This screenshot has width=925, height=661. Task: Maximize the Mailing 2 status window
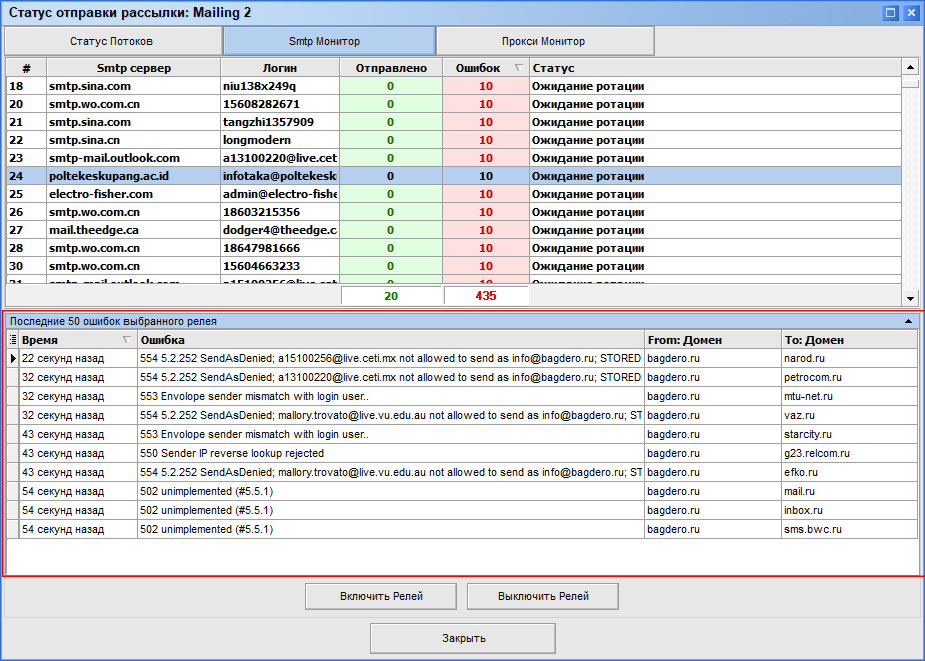(891, 12)
